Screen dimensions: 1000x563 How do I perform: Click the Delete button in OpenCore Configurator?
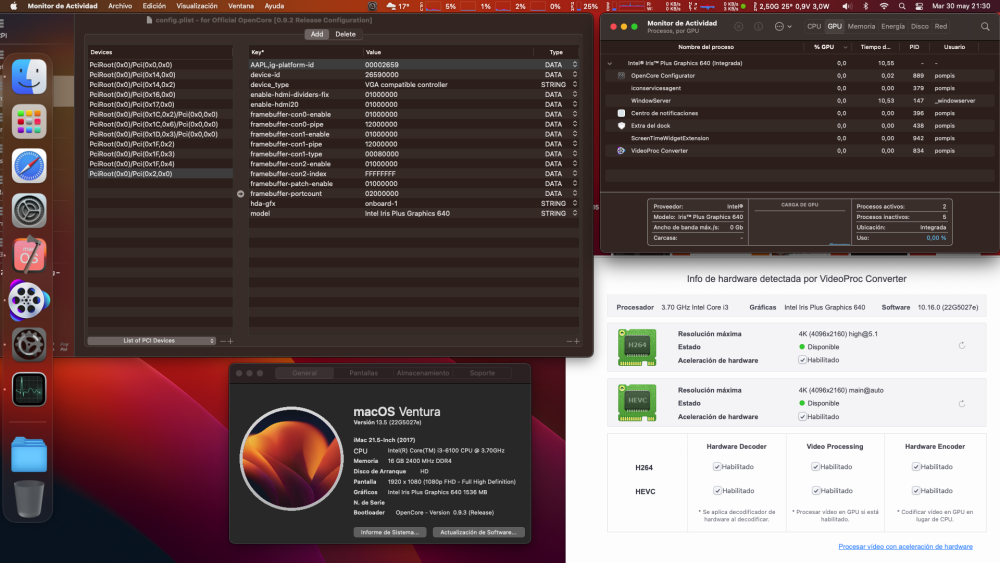point(346,34)
